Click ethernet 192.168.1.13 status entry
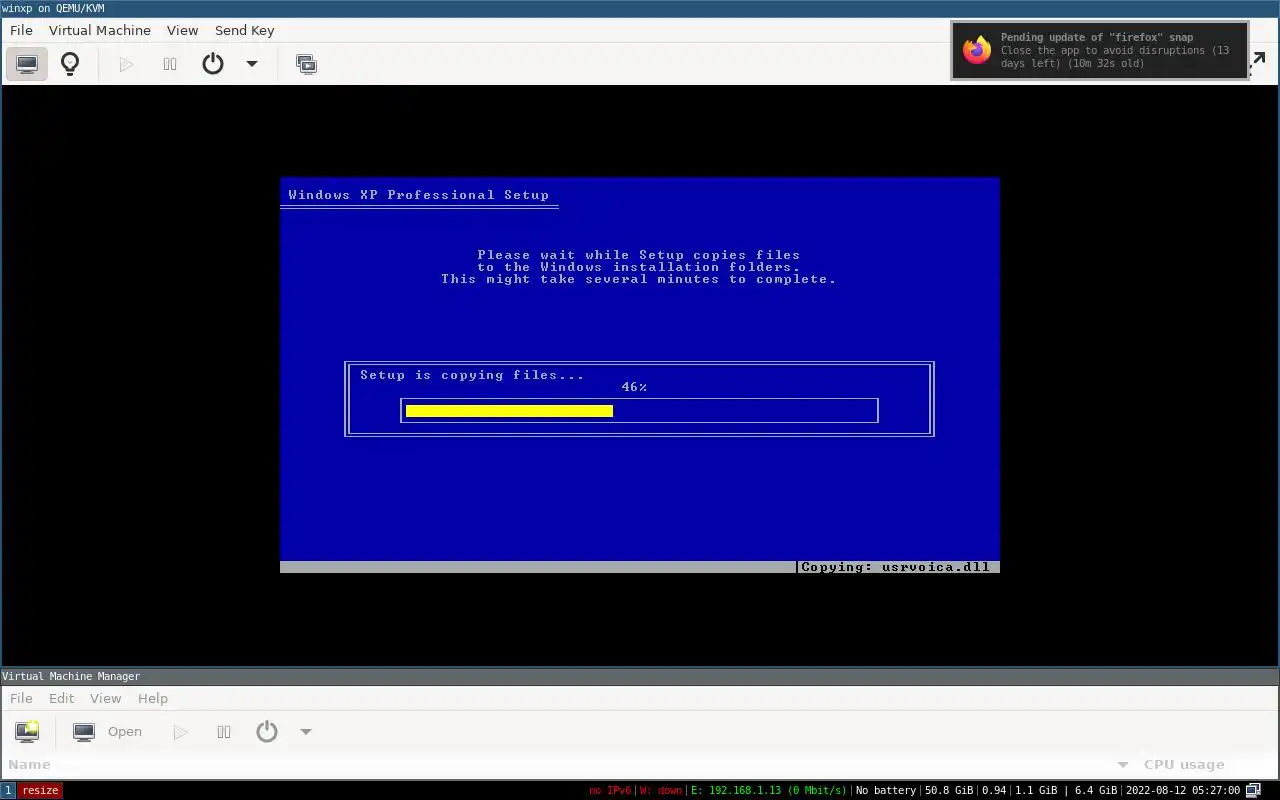 (768, 790)
